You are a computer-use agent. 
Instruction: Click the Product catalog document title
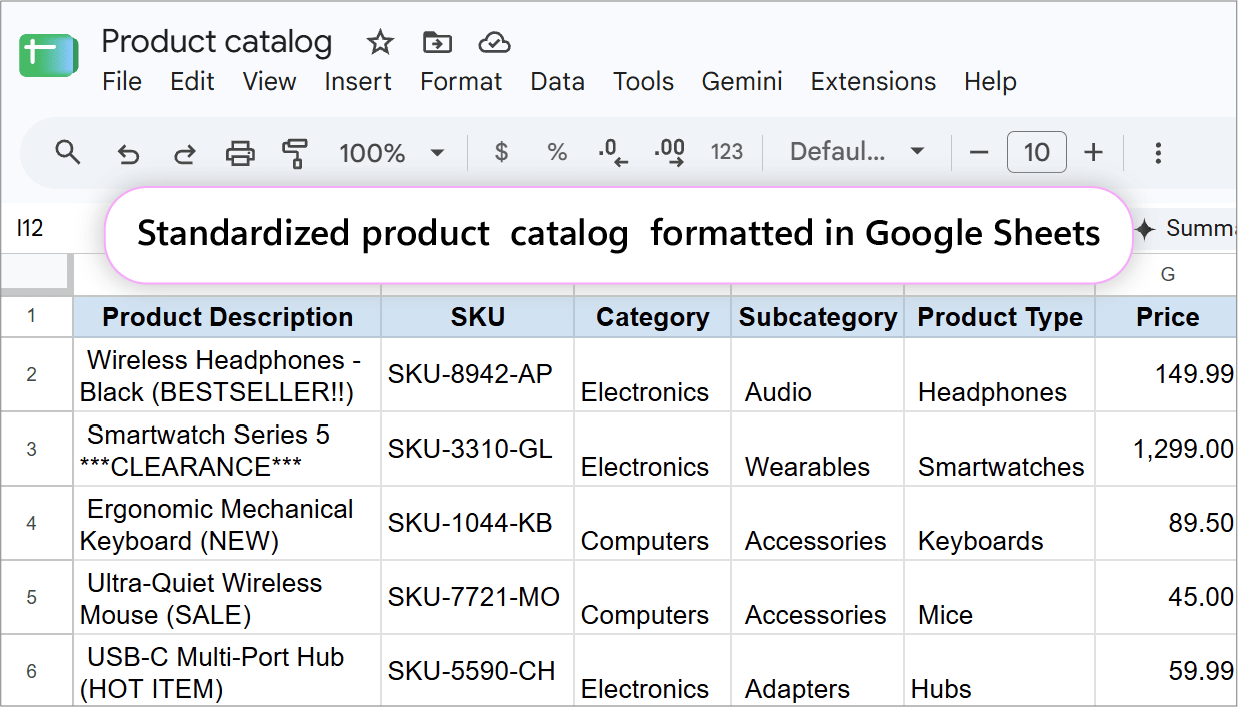(217, 42)
